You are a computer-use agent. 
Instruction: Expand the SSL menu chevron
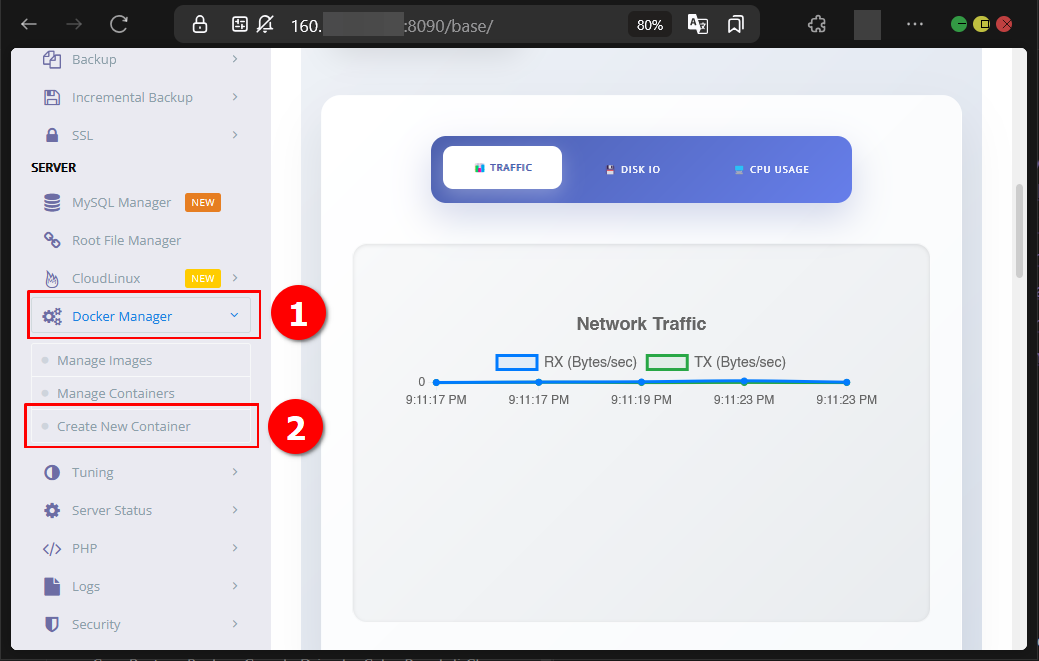[x=235, y=134]
